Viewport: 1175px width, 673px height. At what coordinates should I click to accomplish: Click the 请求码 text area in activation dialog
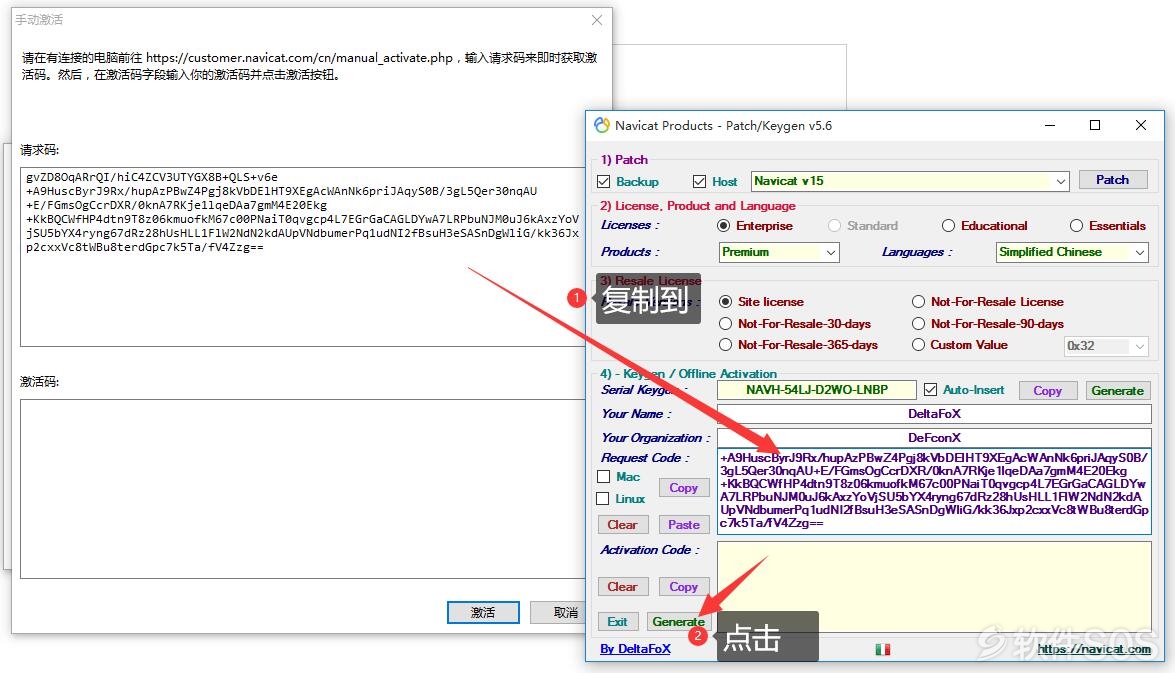tap(303, 257)
